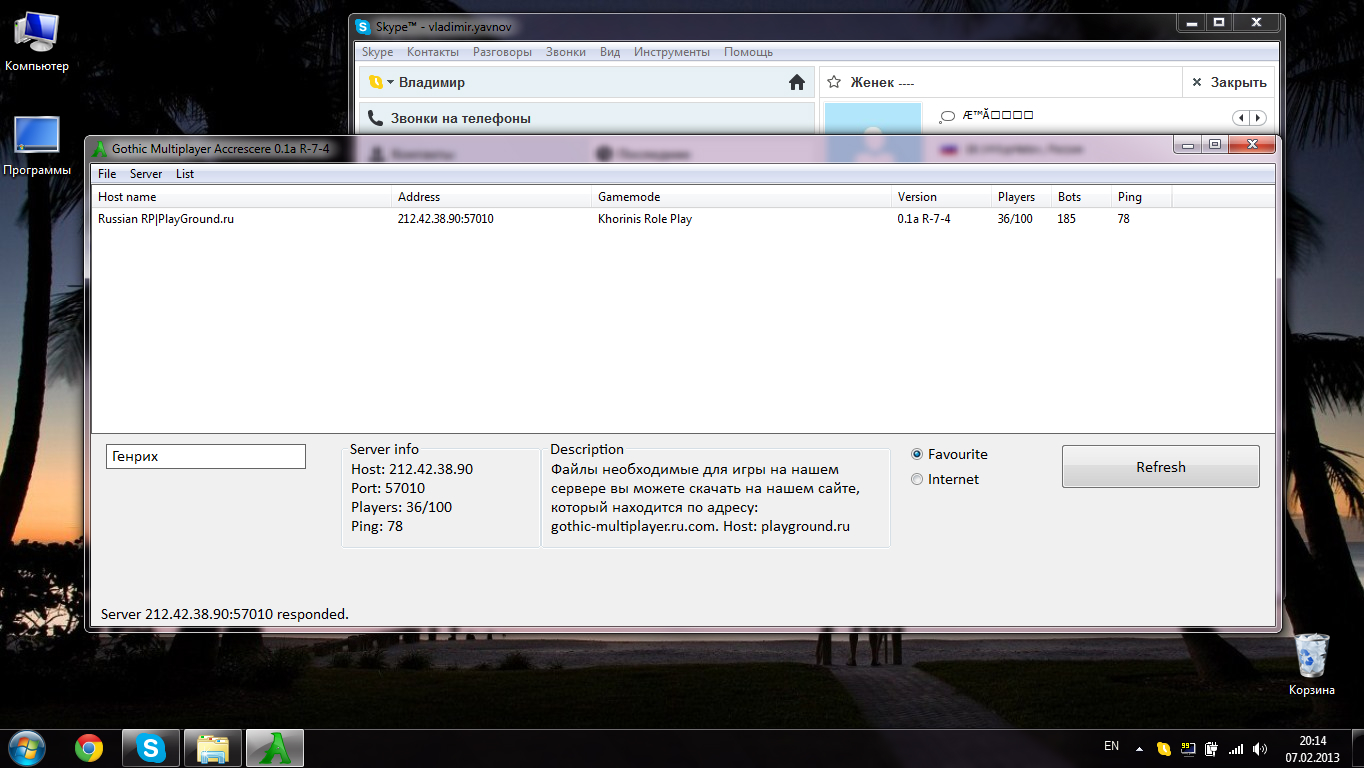Click the Звонки на телефоны phone icon

coord(376,118)
